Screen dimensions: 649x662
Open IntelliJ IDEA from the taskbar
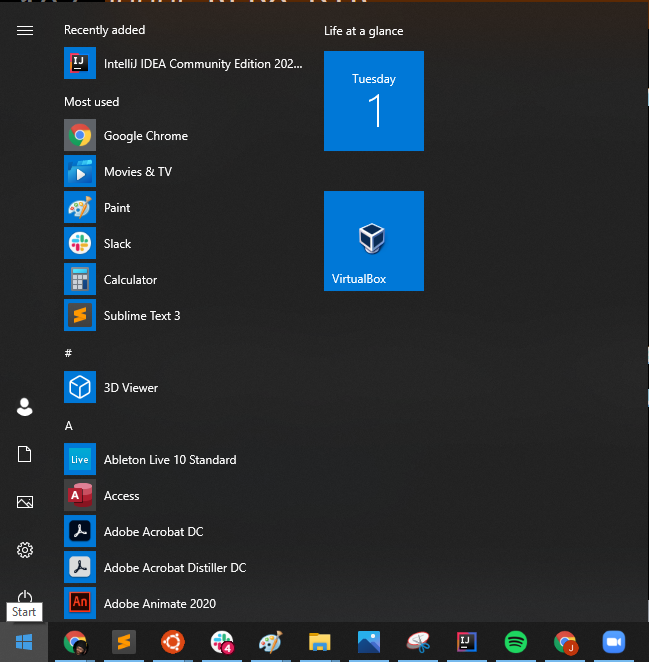tap(467, 642)
